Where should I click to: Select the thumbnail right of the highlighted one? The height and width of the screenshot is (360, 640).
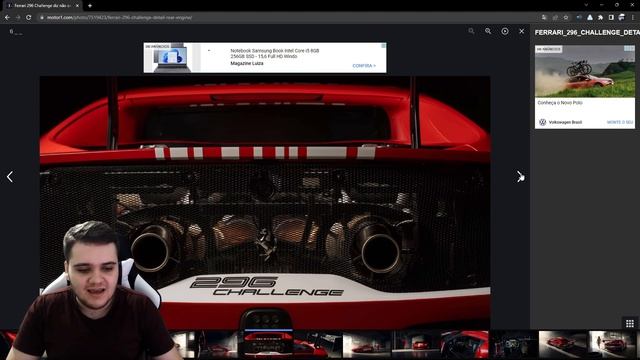[x=318, y=345]
